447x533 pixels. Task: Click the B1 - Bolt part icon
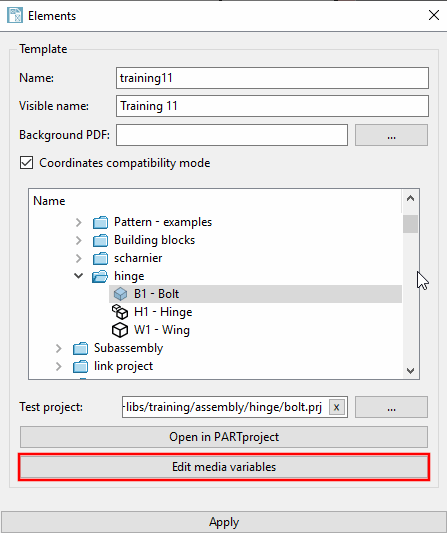120,294
